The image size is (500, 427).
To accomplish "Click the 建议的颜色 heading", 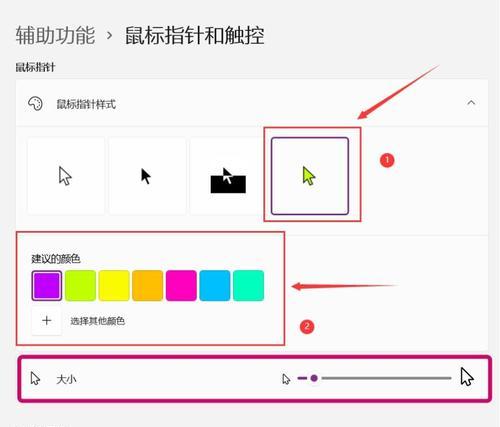I will (x=56, y=259).
